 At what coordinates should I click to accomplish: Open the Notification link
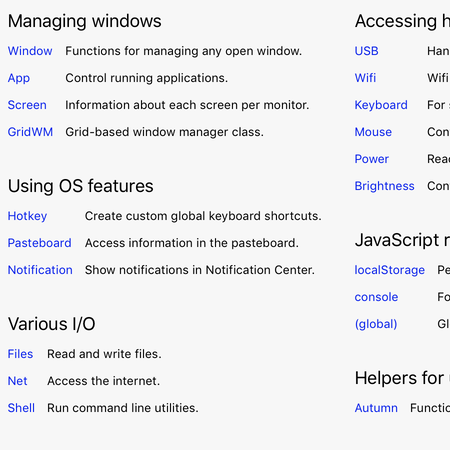click(40, 270)
